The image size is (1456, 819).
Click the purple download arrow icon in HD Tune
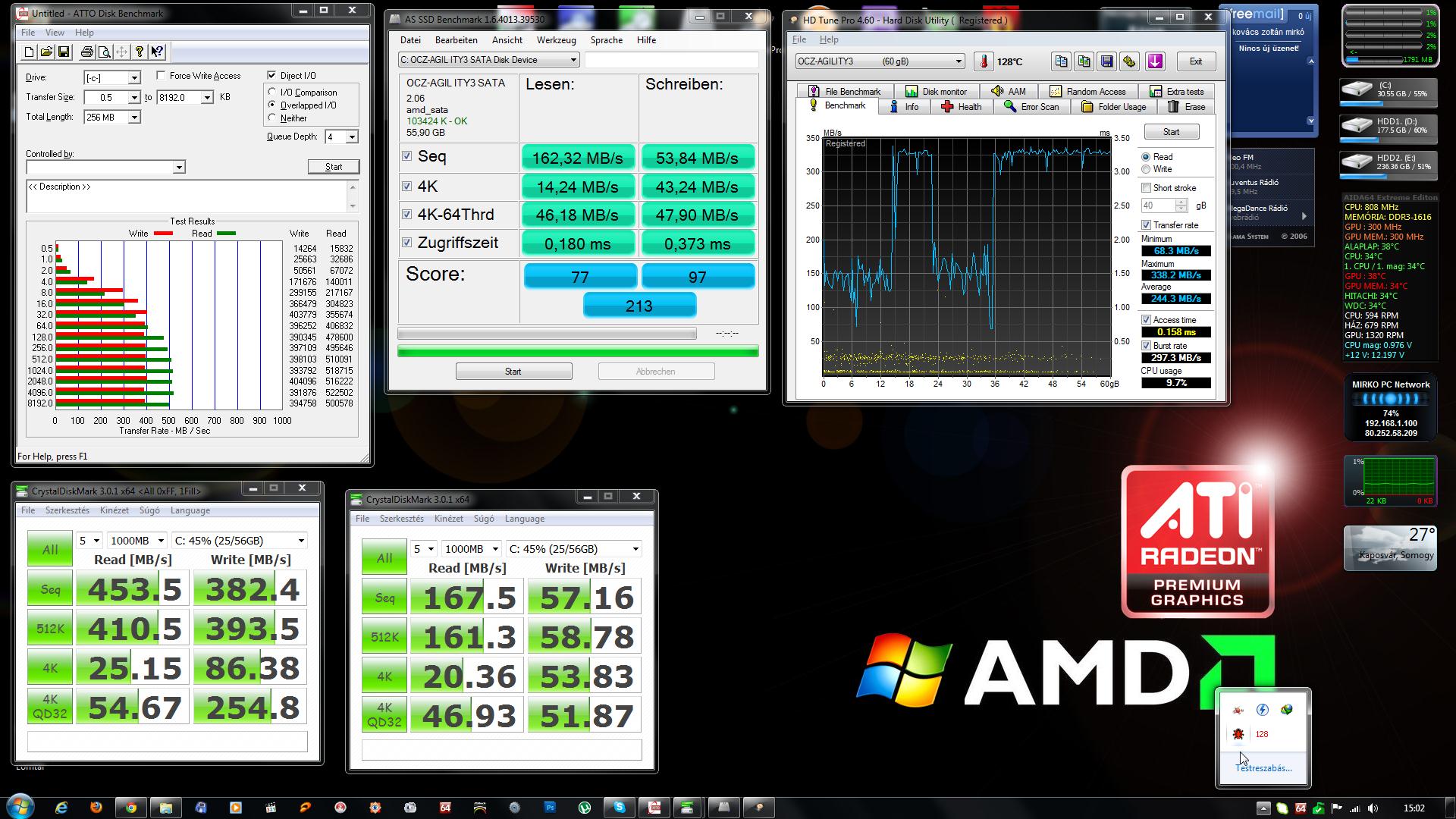[1155, 62]
